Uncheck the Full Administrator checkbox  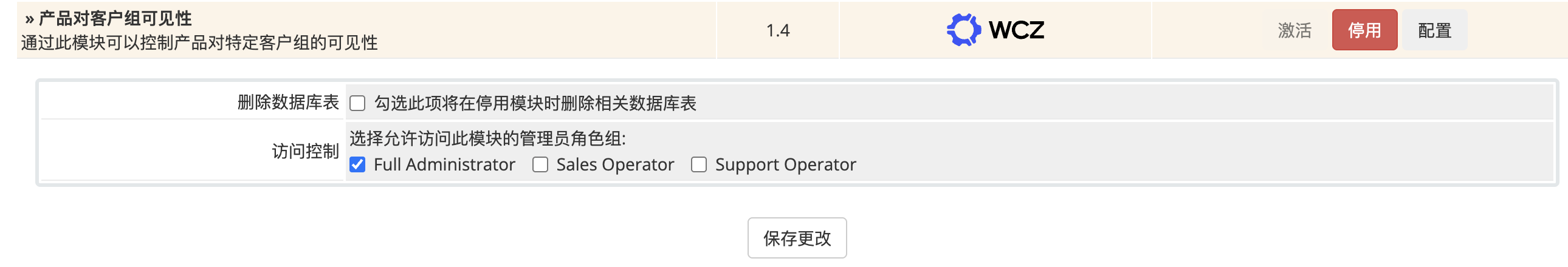click(357, 165)
